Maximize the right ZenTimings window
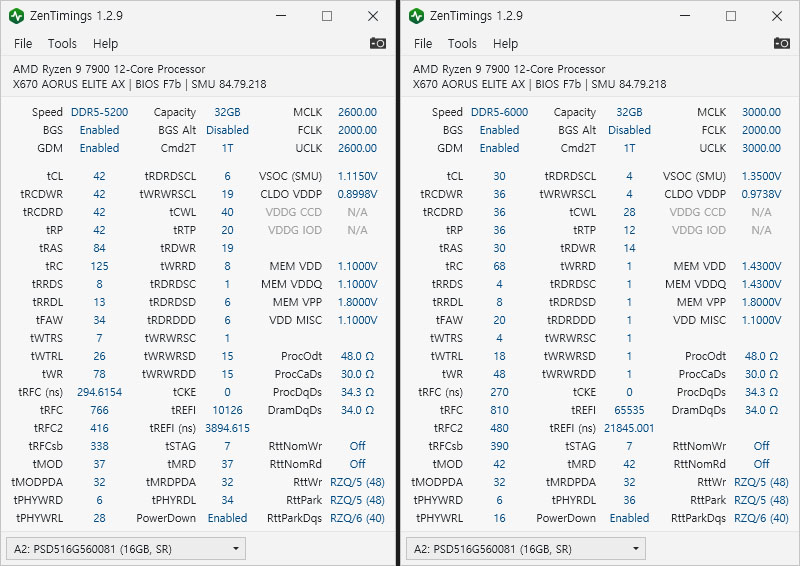800x566 pixels. pyautogui.click(x=731, y=16)
